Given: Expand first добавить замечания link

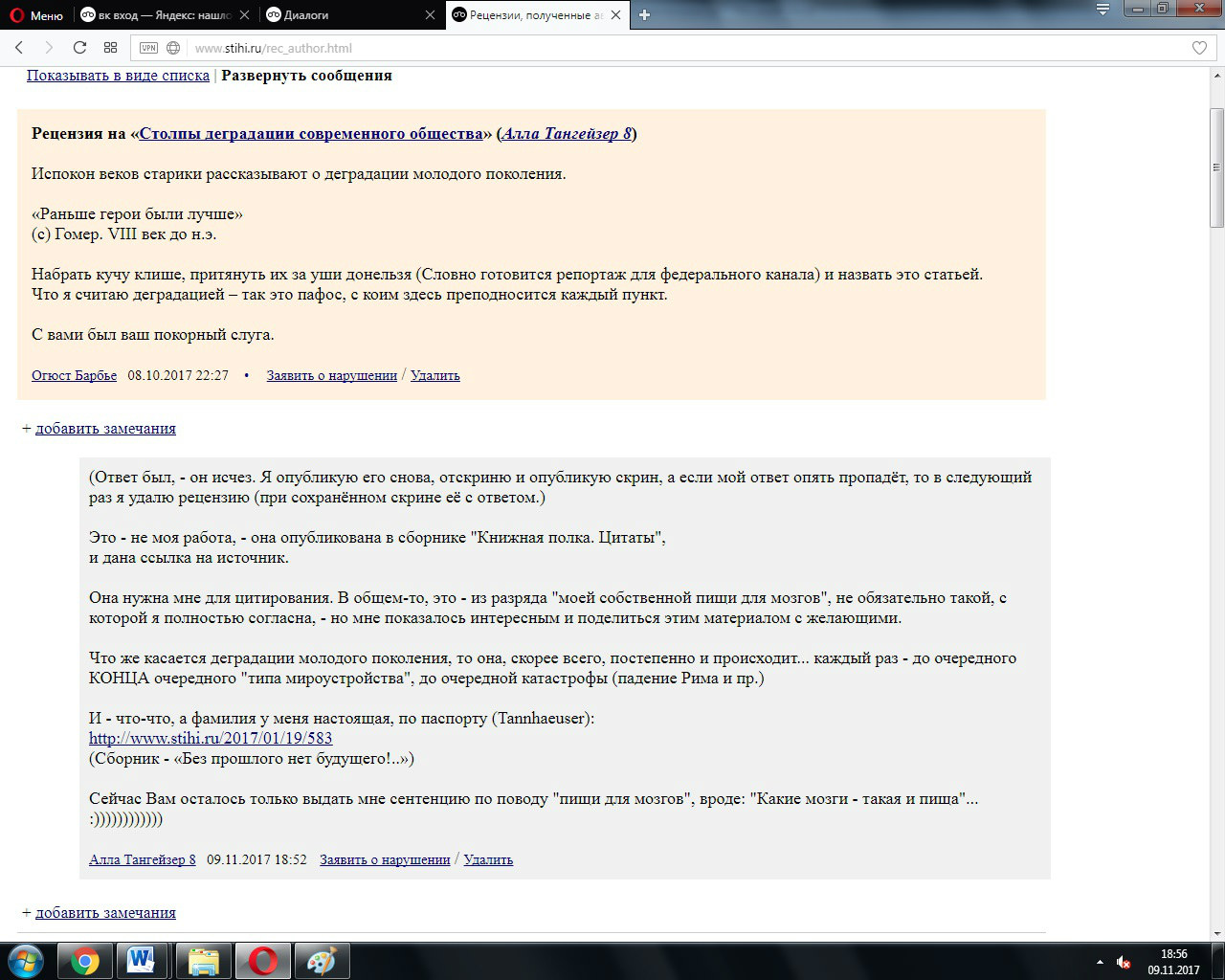Looking at the screenshot, I should 105,429.
